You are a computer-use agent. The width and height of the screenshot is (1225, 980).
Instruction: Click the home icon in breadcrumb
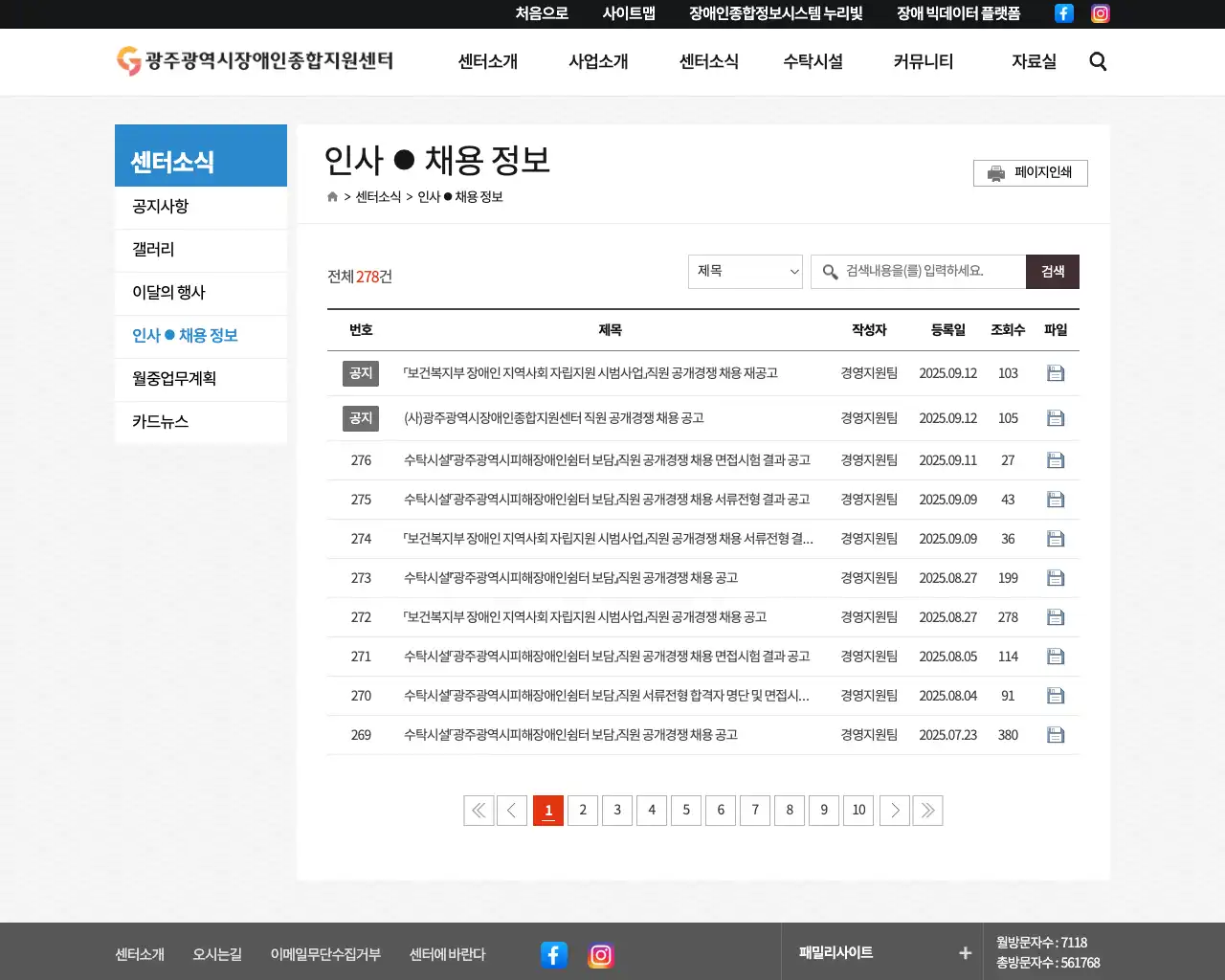pyautogui.click(x=332, y=196)
